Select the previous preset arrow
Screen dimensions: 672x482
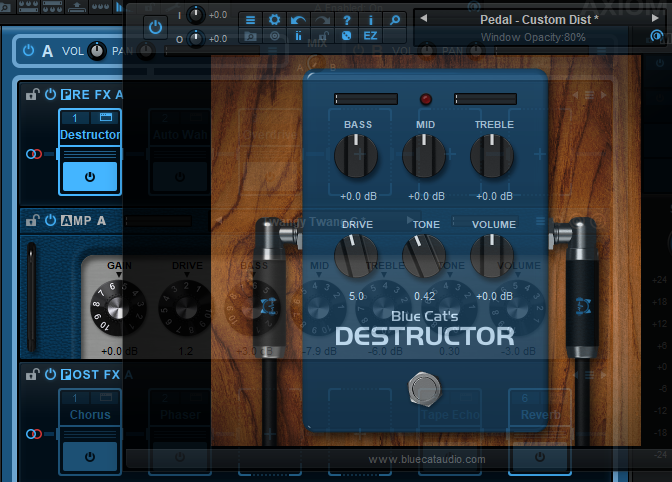click(x=424, y=18)
